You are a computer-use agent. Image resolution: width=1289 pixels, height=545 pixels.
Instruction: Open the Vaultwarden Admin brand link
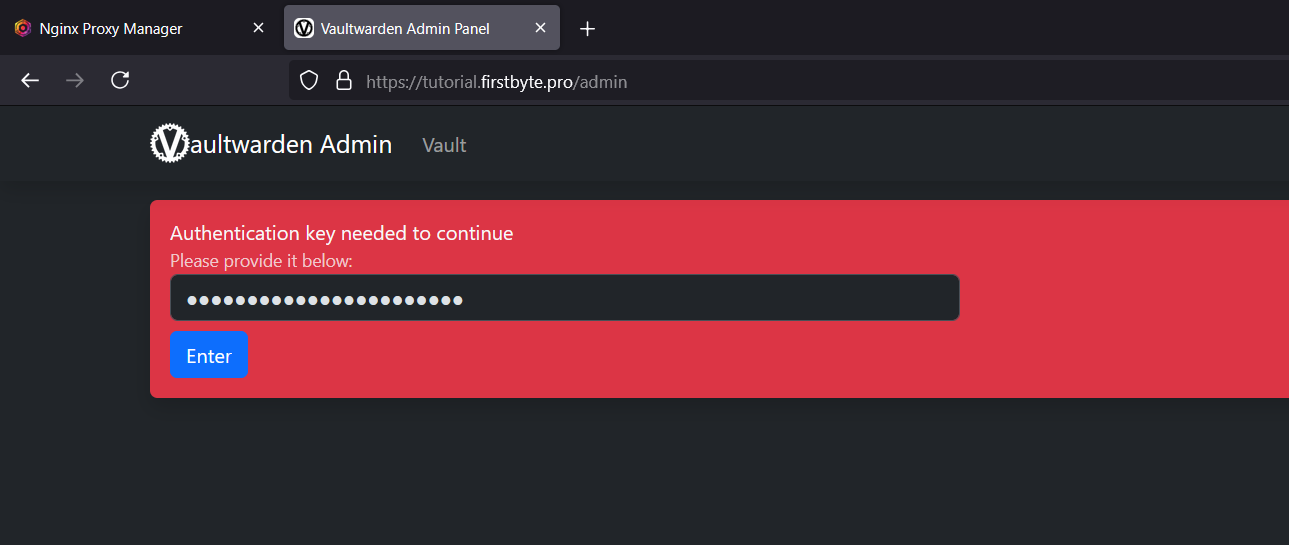tap(290, 145)
